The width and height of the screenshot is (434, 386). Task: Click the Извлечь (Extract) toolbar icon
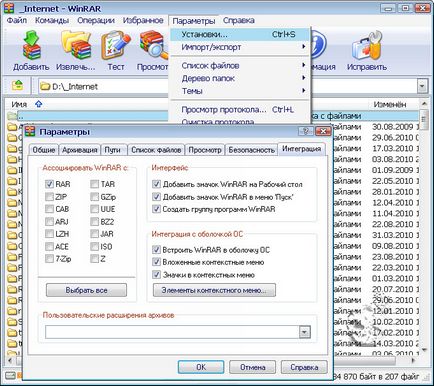click(x=76, y=46)
